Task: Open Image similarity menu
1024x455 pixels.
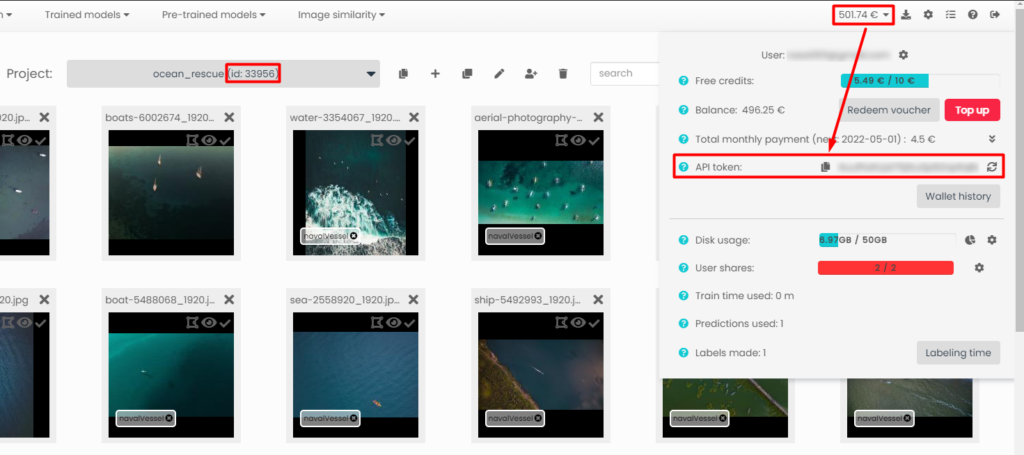Action: pyautogui.click(x=341, y=14)
